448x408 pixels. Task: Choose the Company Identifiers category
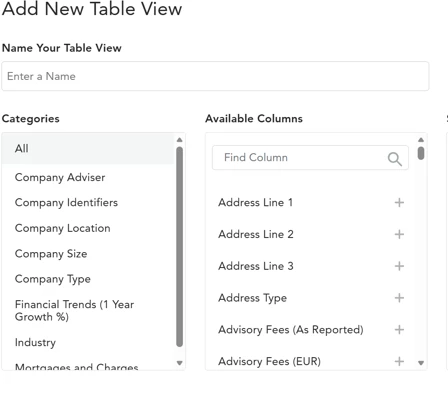point(88,203)
